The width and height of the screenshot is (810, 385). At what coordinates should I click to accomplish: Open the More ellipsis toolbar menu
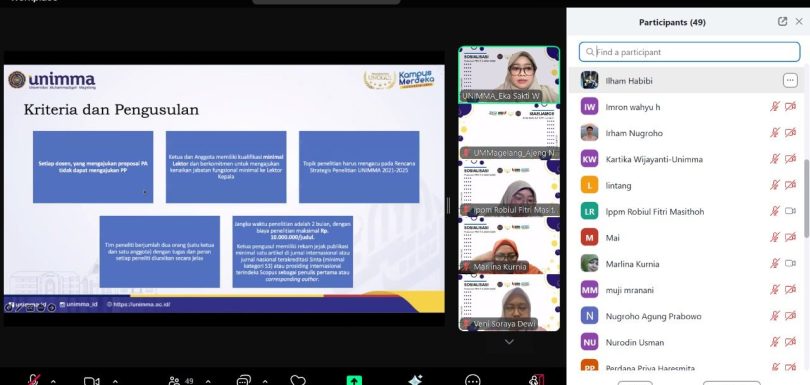click(x=473, y=380)
